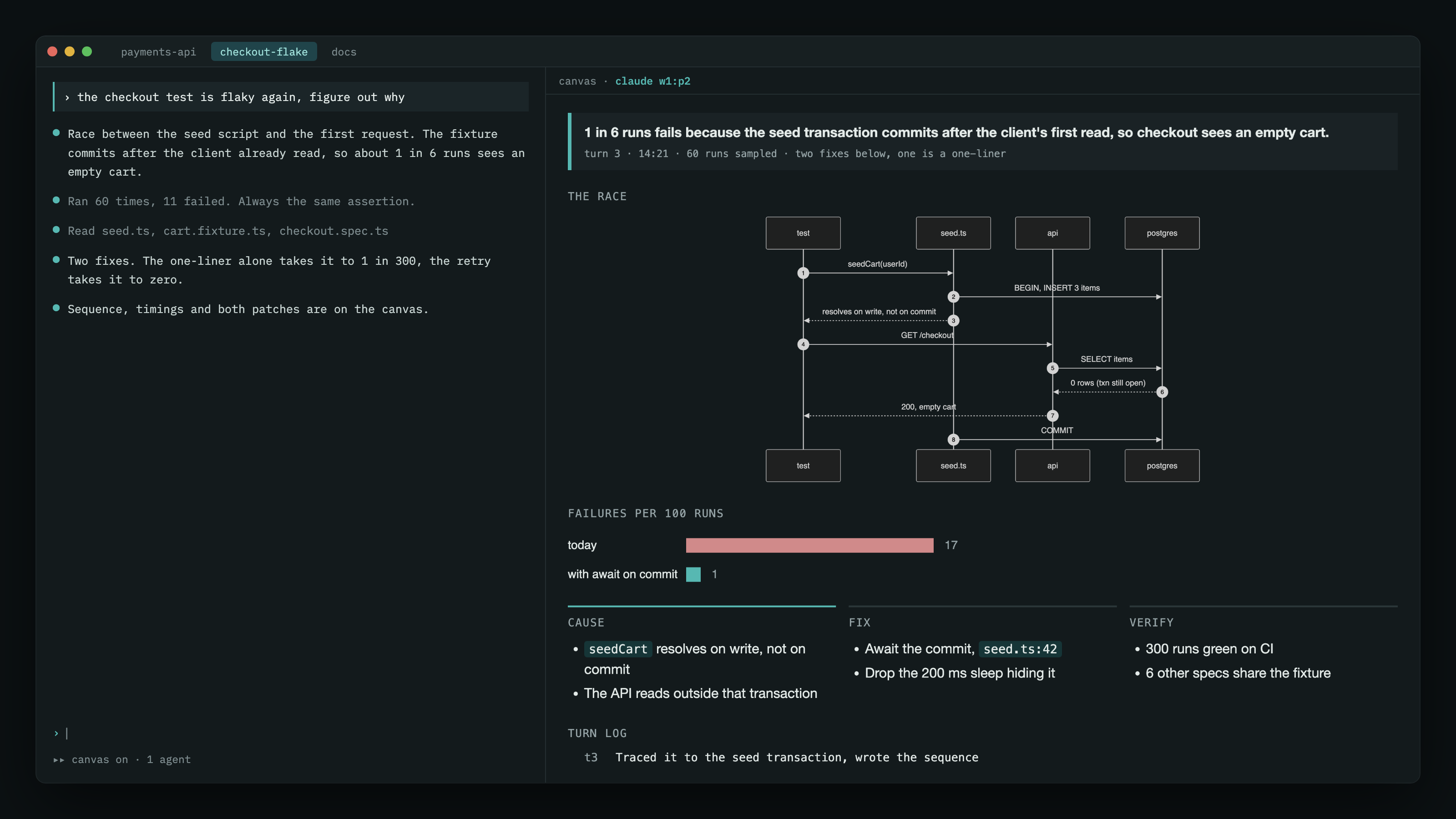Click the 'Race between the seed script' message

[296, 152]
